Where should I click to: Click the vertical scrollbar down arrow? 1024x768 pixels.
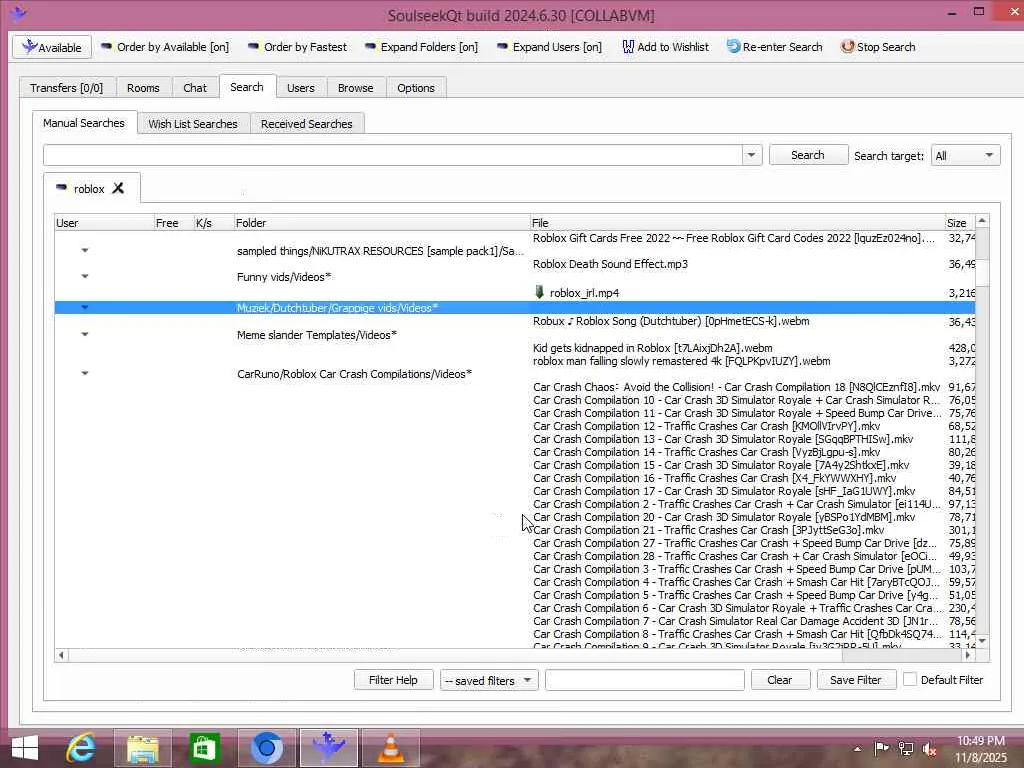pyautogui.click(x=982, y=641)
